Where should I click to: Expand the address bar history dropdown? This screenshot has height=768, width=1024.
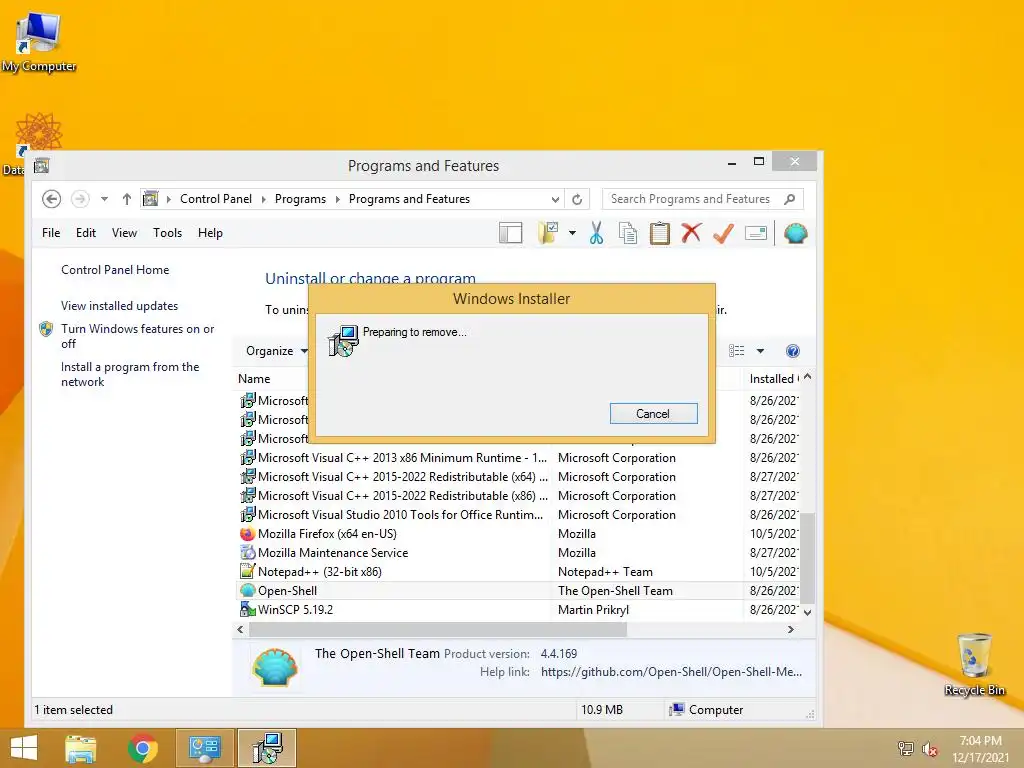[555, 199]
